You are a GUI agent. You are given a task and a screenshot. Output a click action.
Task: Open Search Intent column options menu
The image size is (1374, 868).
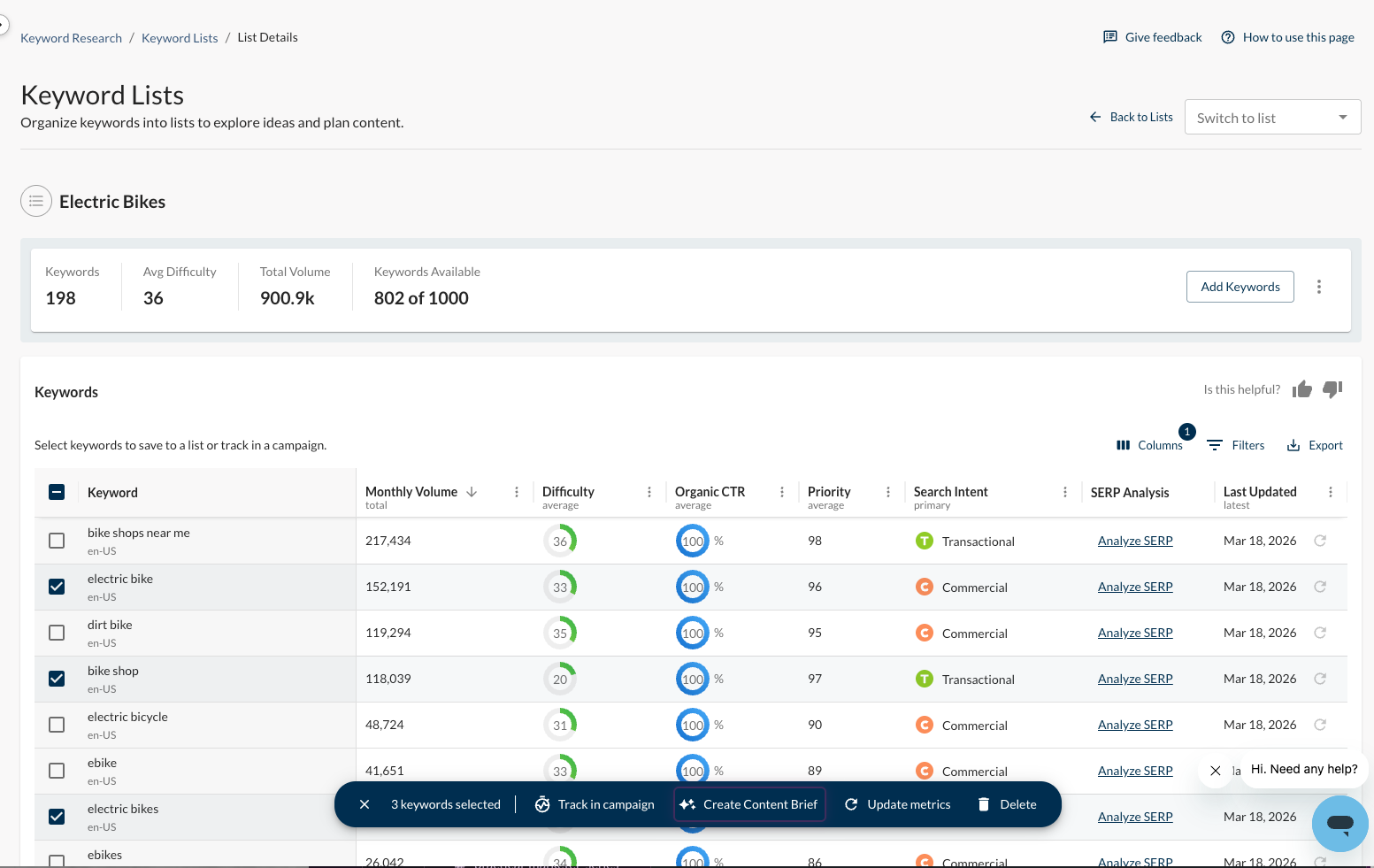click(x=1065, y=492)
